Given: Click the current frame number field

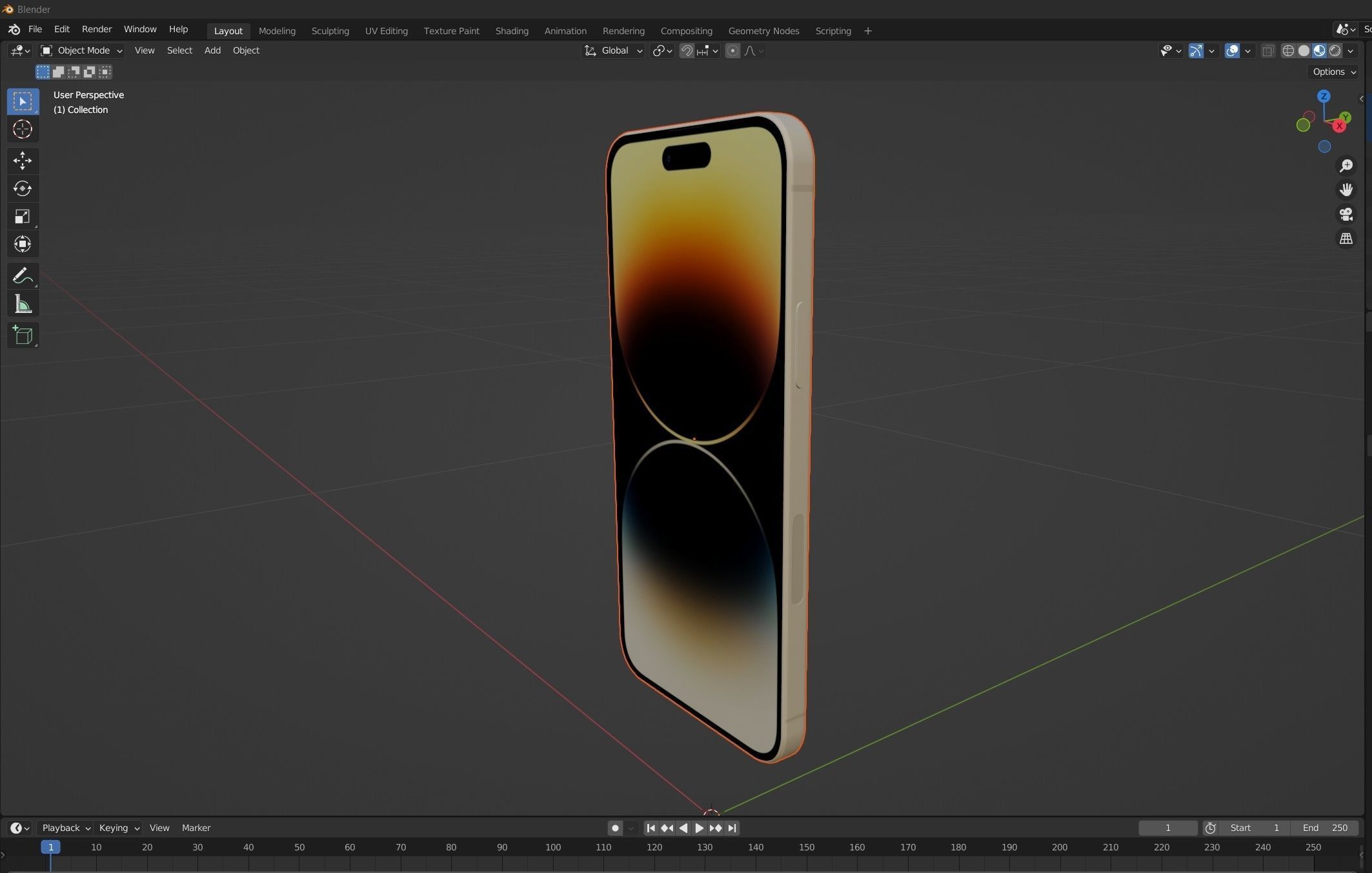Looking at the screenshot, I should [x=1167, y=828].
